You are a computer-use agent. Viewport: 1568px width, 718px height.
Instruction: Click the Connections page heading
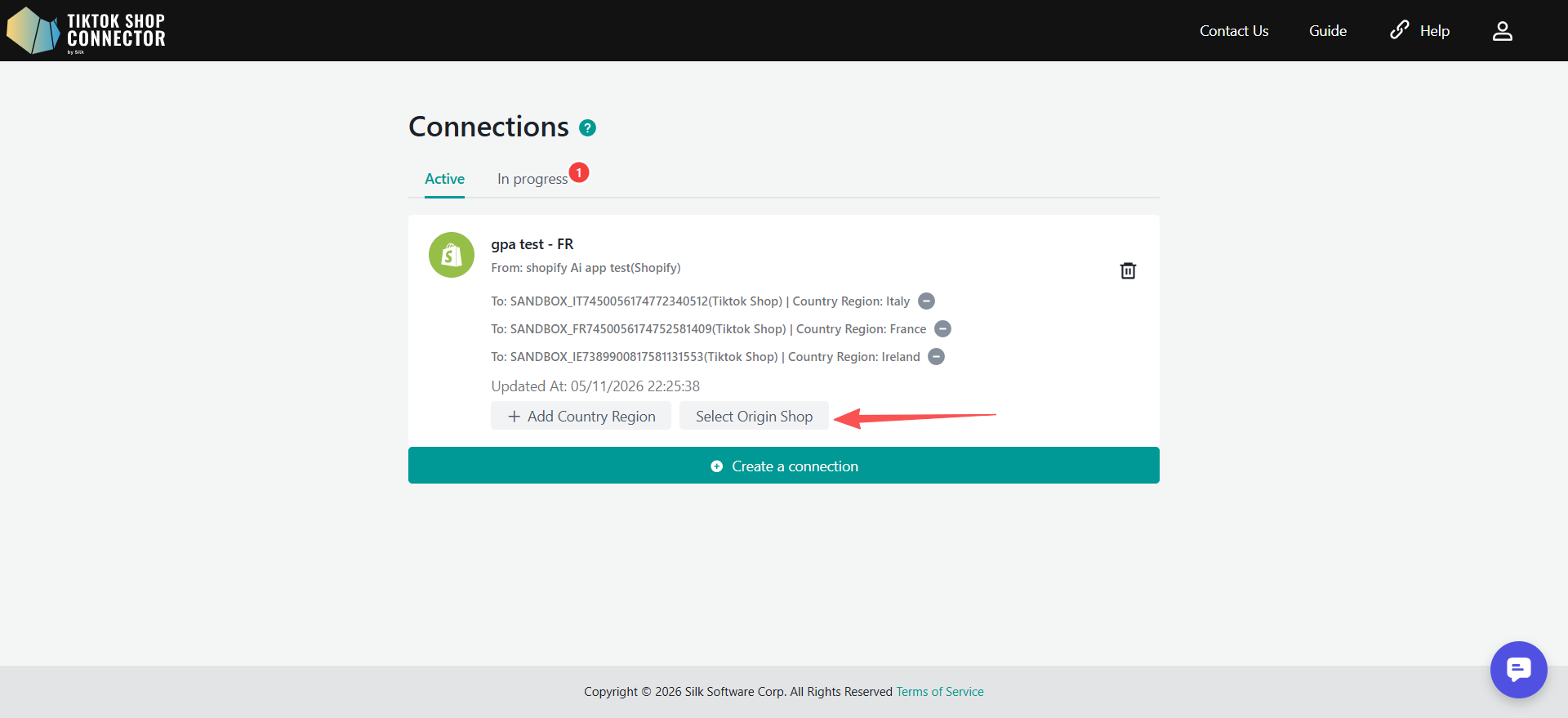pyautogui.click(x=488, y=127)
